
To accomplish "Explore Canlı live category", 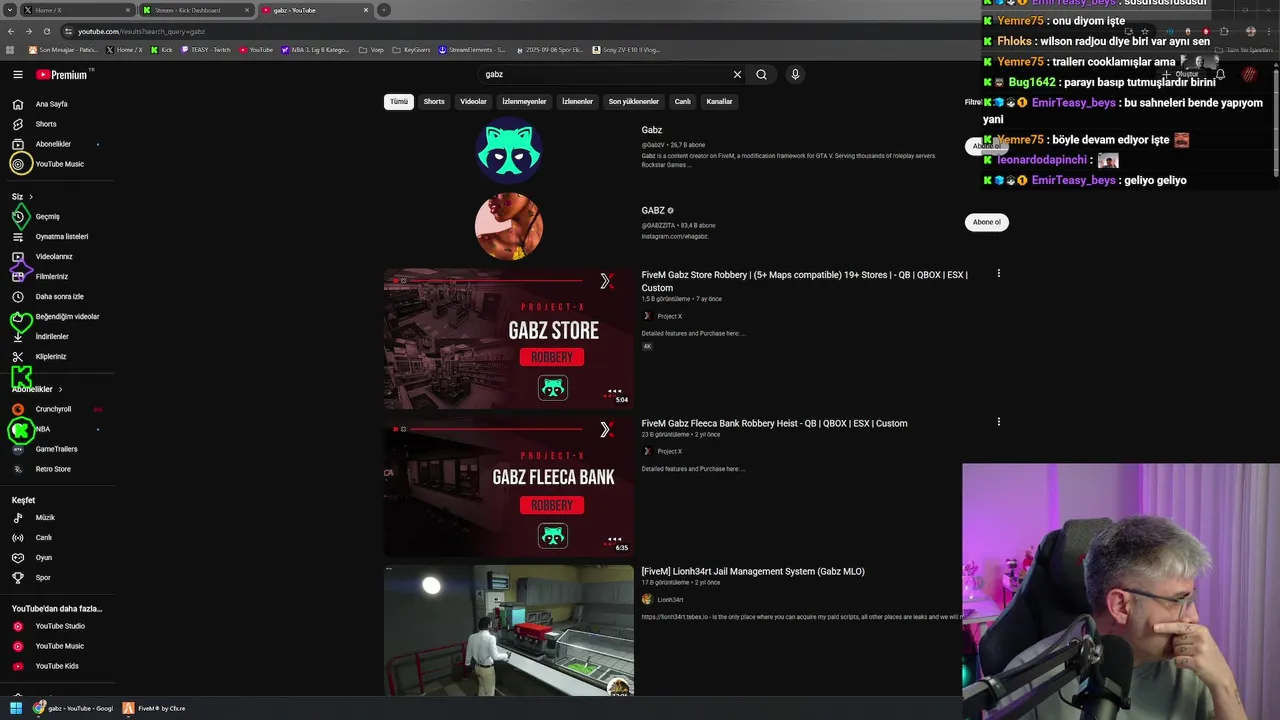I will 43,538.
